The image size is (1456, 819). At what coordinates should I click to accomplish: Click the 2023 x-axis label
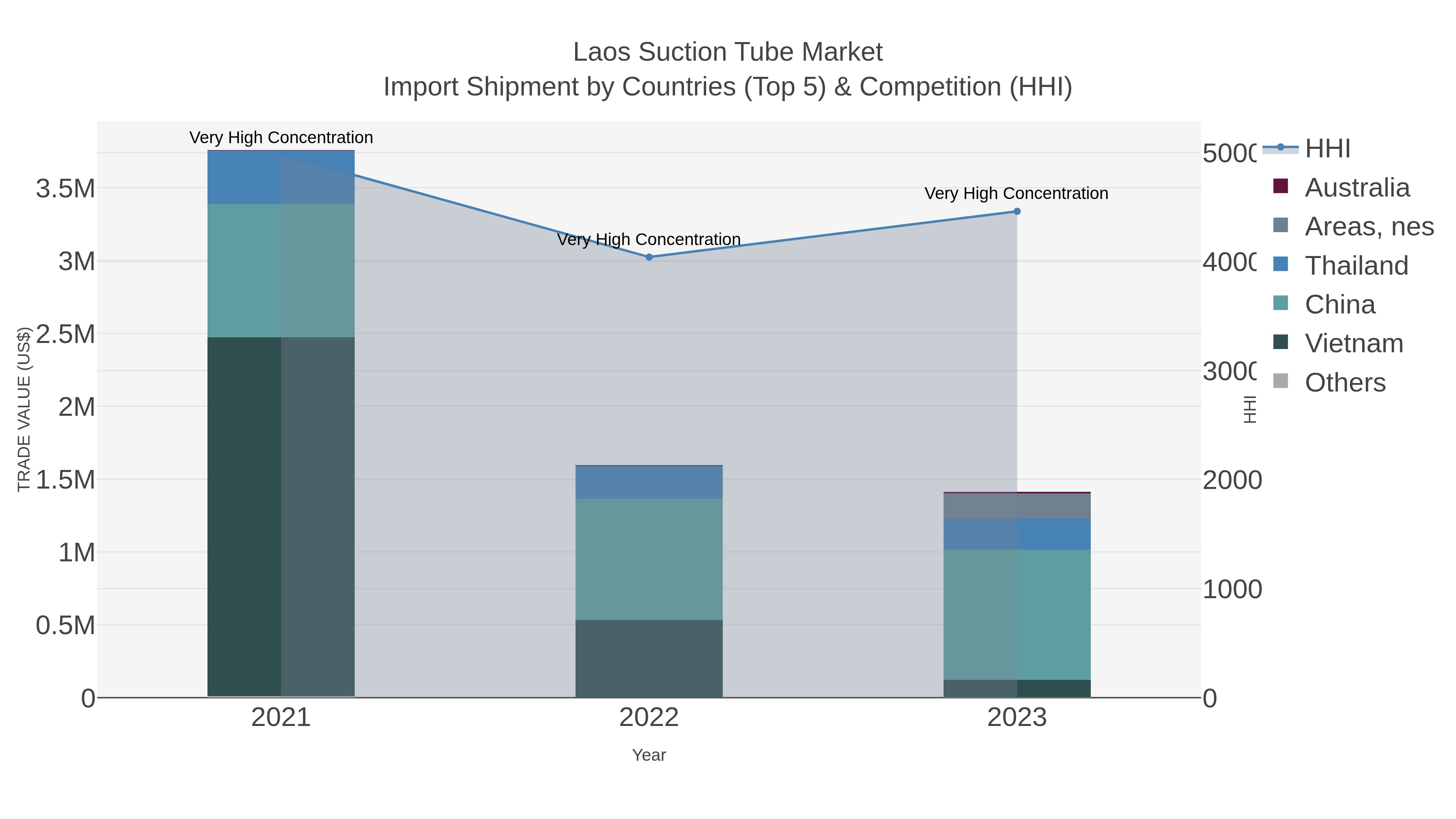1017,718
